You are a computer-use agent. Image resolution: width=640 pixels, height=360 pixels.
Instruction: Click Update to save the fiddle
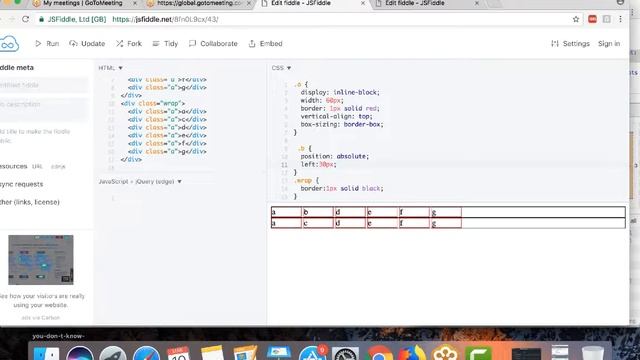87,44
